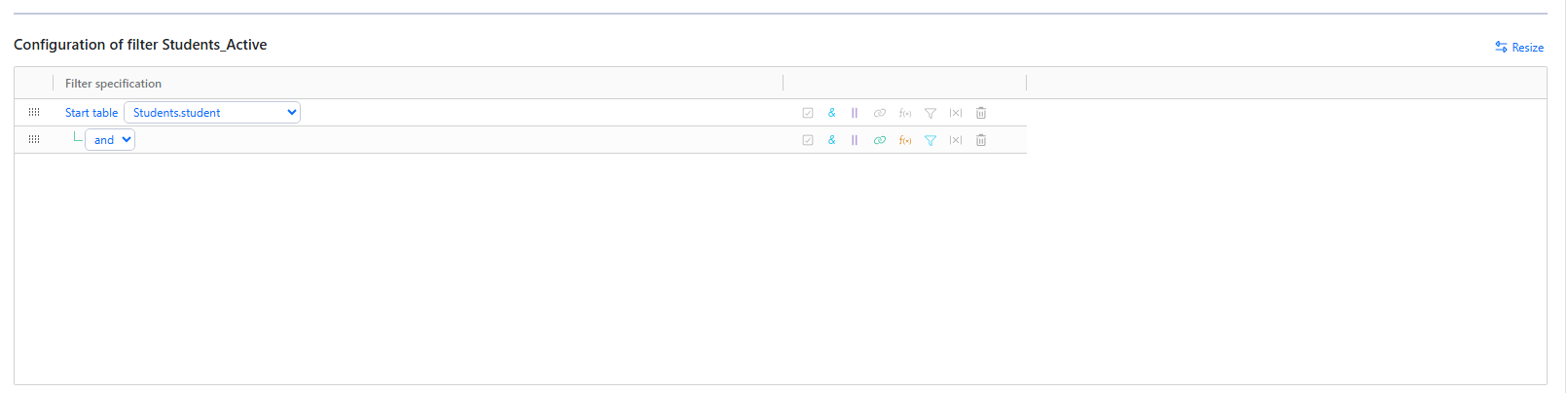Click the orange f(x) function icon in 'and' row
The image size is (1568, 393).
tap(905, 140)
